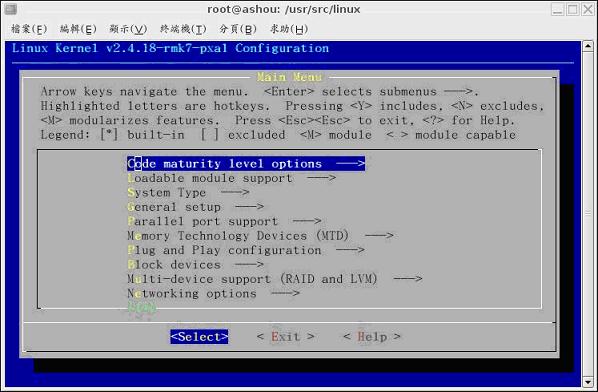Open General setup submenu
This screenshot has width=598, height=392.
(x=195, y=207)
